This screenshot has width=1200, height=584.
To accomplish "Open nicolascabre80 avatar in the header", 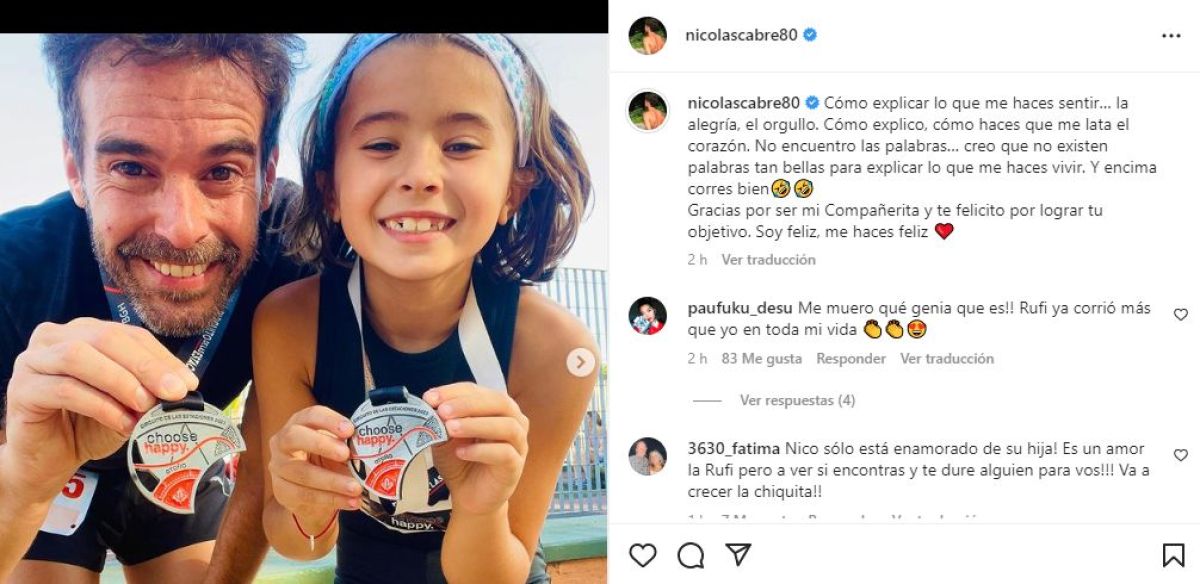I will pos(647,35).
